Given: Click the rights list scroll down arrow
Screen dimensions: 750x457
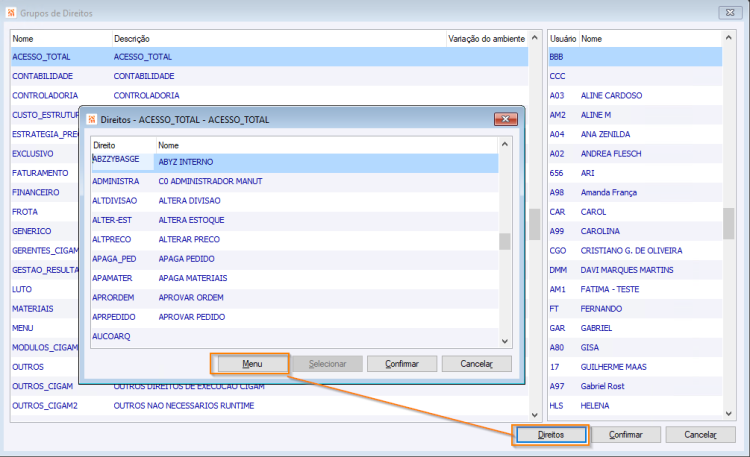Looking at the screenshot, I should [x=505, y=341].
